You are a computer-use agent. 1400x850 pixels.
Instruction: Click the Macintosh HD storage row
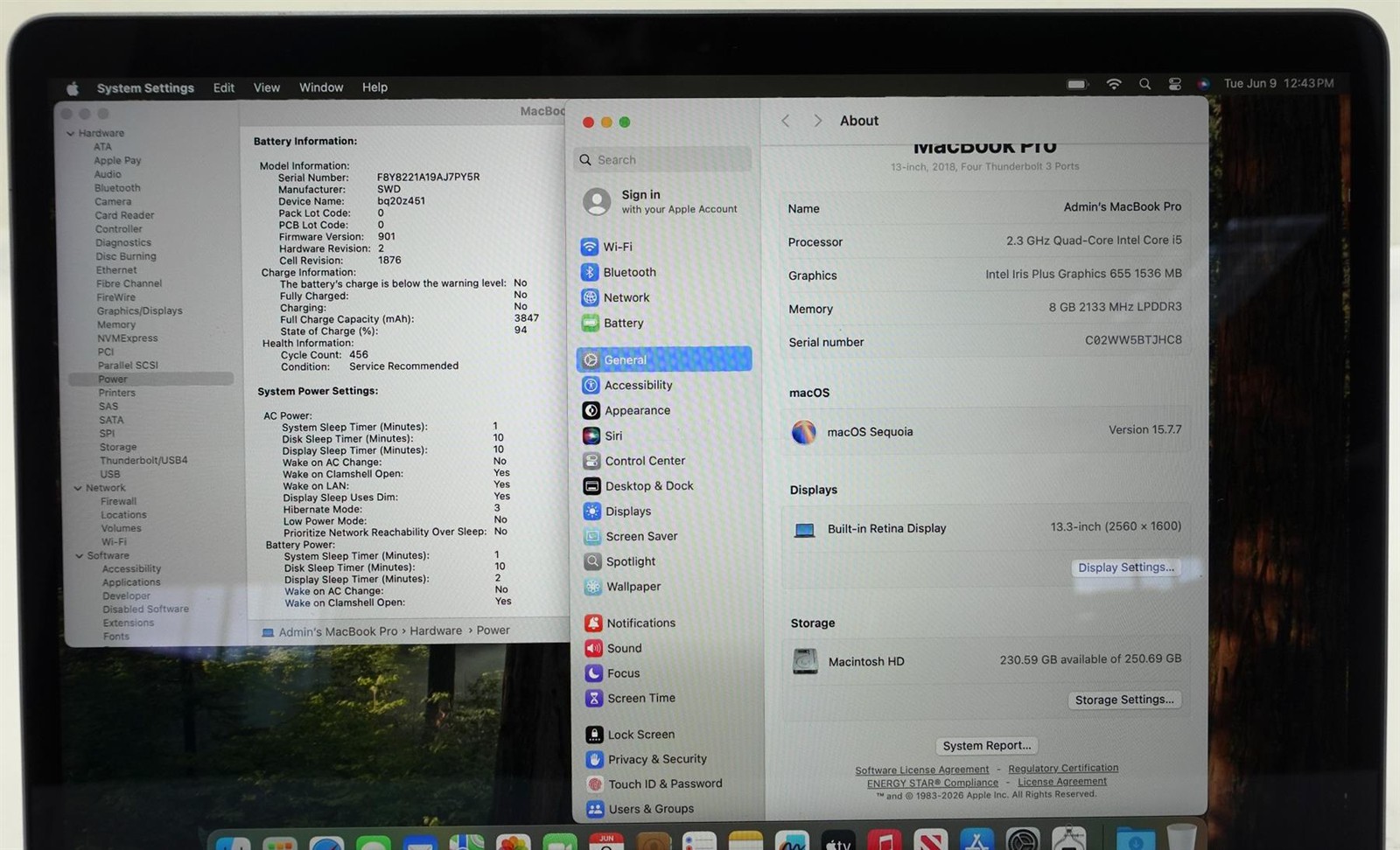tap(986, 661)
